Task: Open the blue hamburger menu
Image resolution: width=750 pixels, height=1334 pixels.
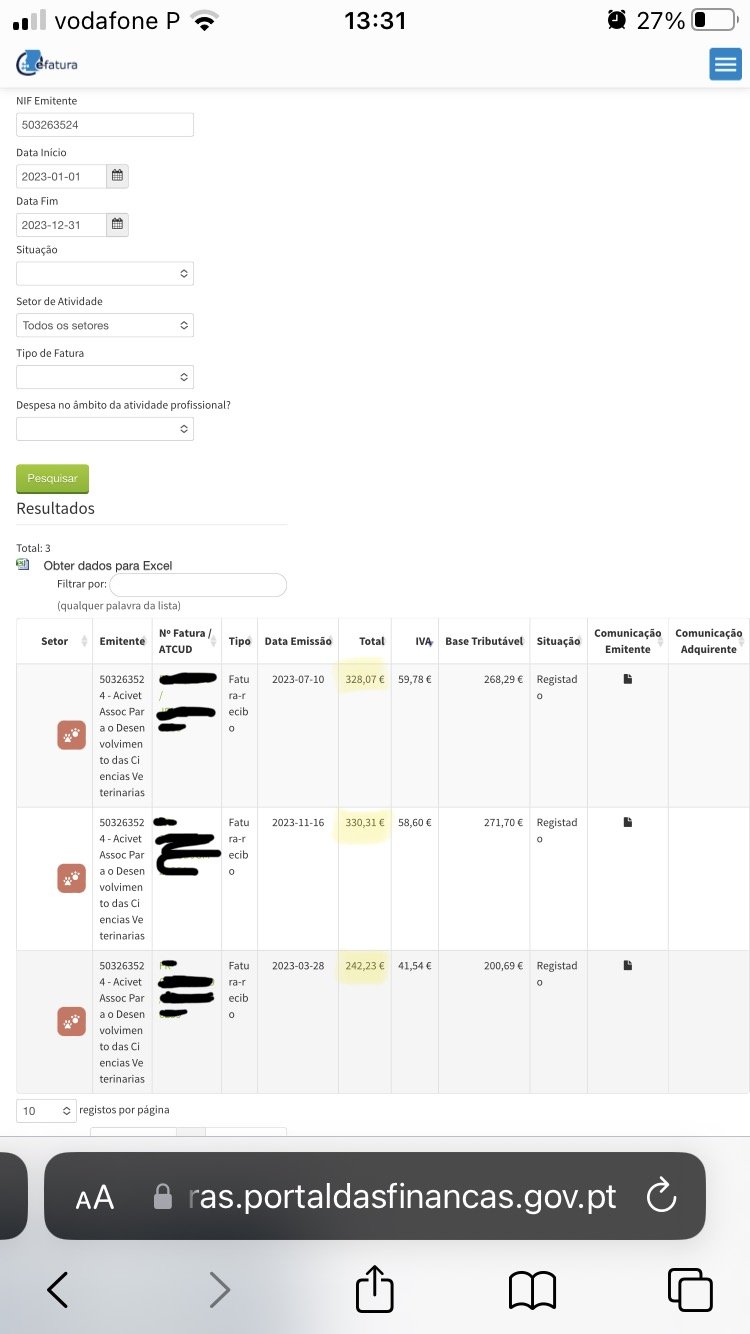Action: click(x=725, y=64)
